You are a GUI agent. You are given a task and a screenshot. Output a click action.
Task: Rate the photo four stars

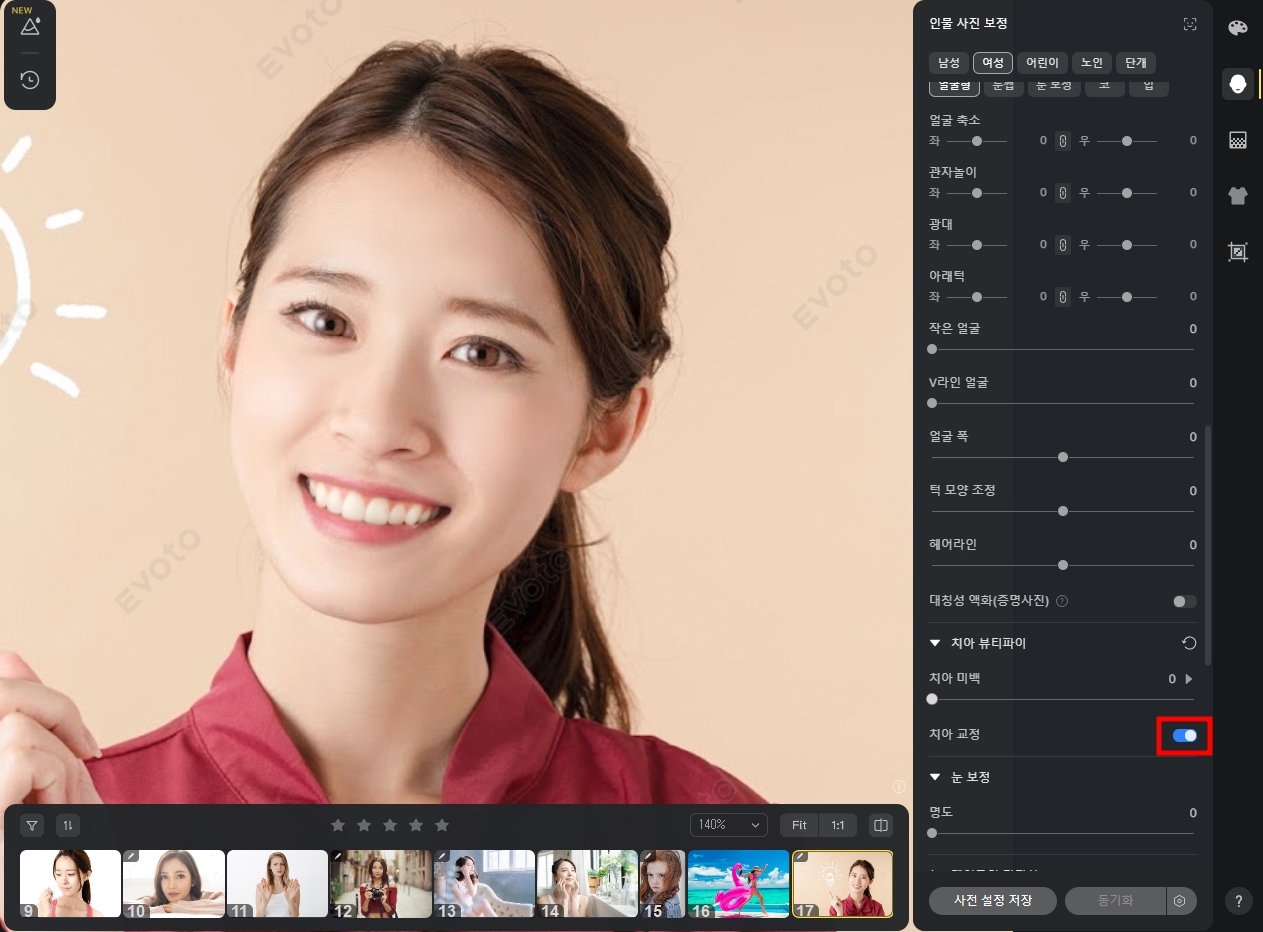click(416, 825)
